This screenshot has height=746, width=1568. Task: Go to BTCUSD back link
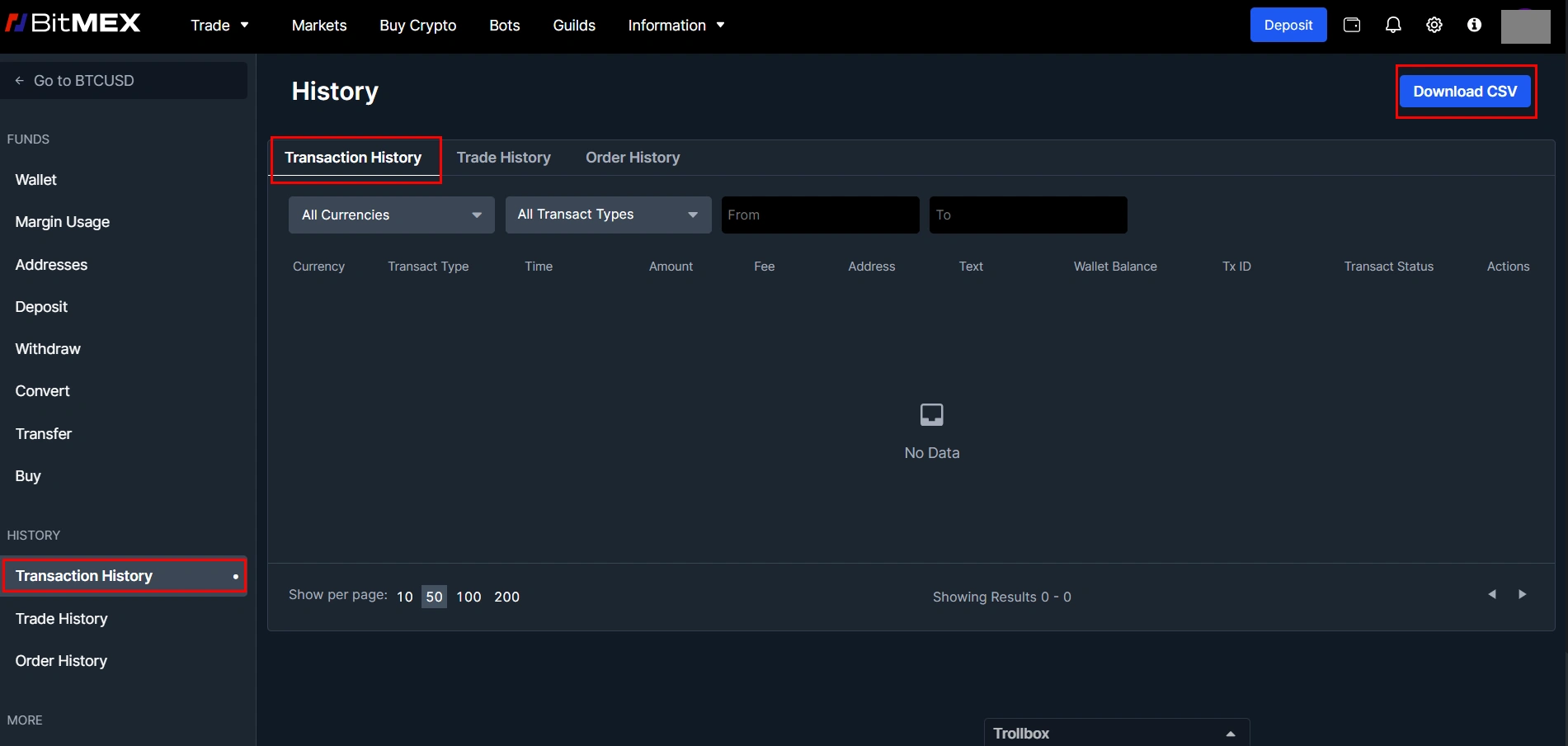pos(124,81)
